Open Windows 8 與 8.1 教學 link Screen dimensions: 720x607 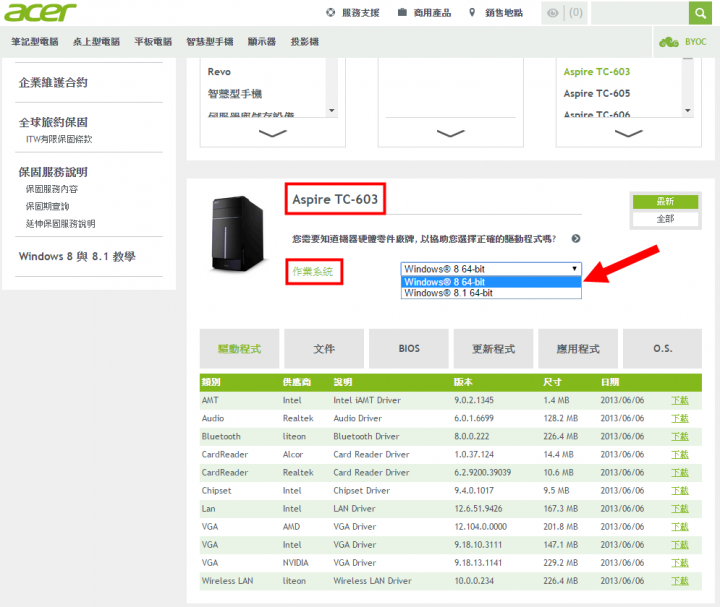pos(77,256)
